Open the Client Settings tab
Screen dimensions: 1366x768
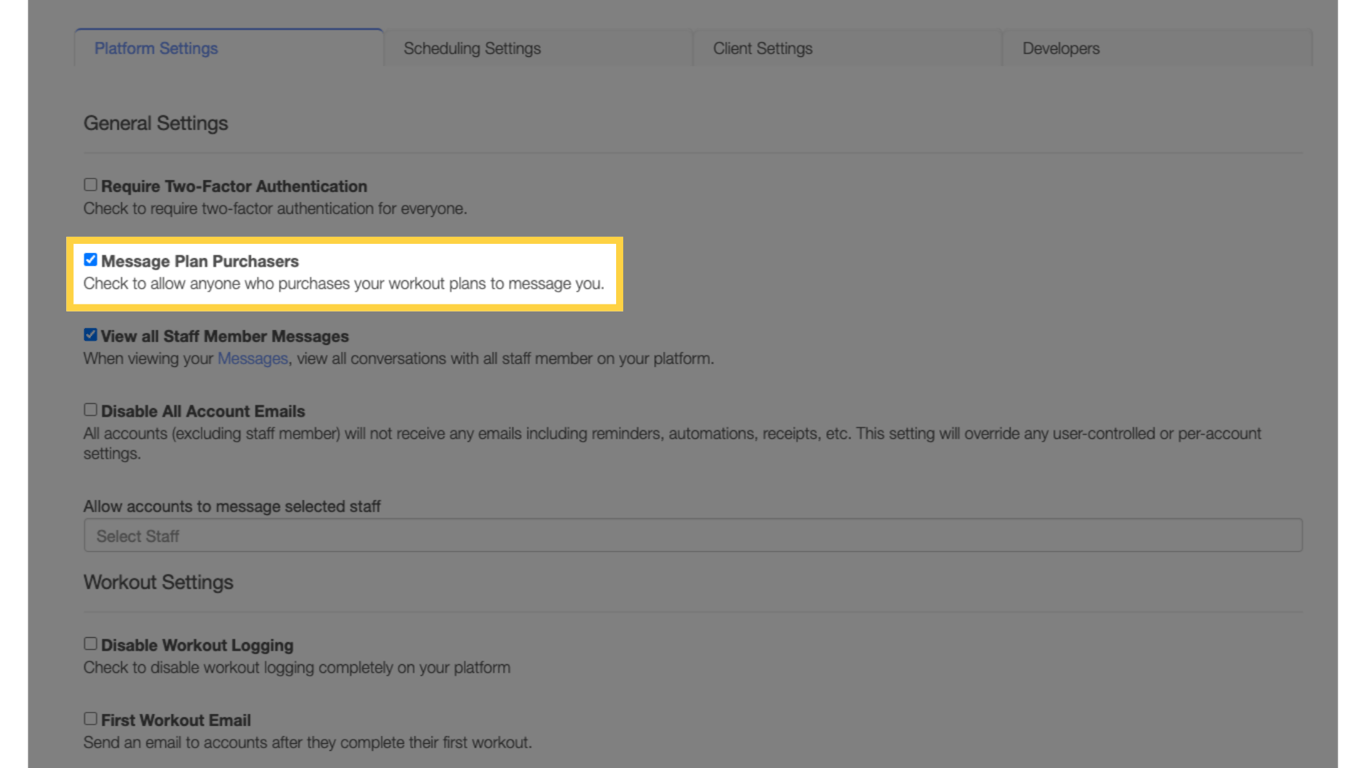tap(762, 48)
